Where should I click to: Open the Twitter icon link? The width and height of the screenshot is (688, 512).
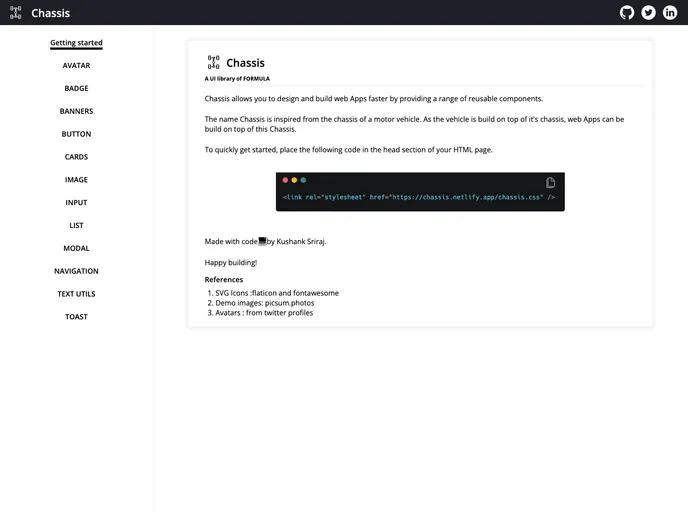click(x=648, y=13)
